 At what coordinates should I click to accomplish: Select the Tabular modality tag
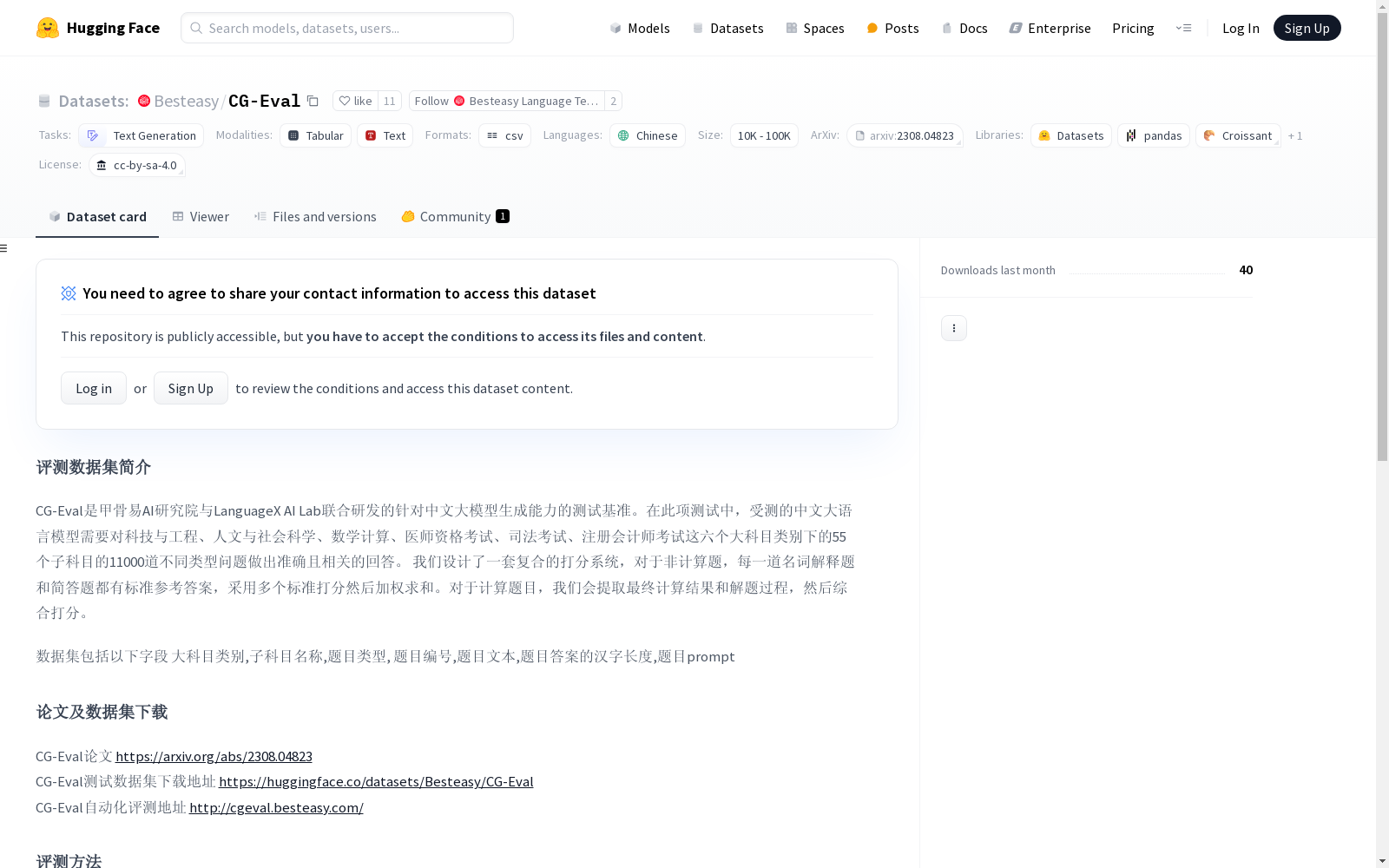pos(315,135)
